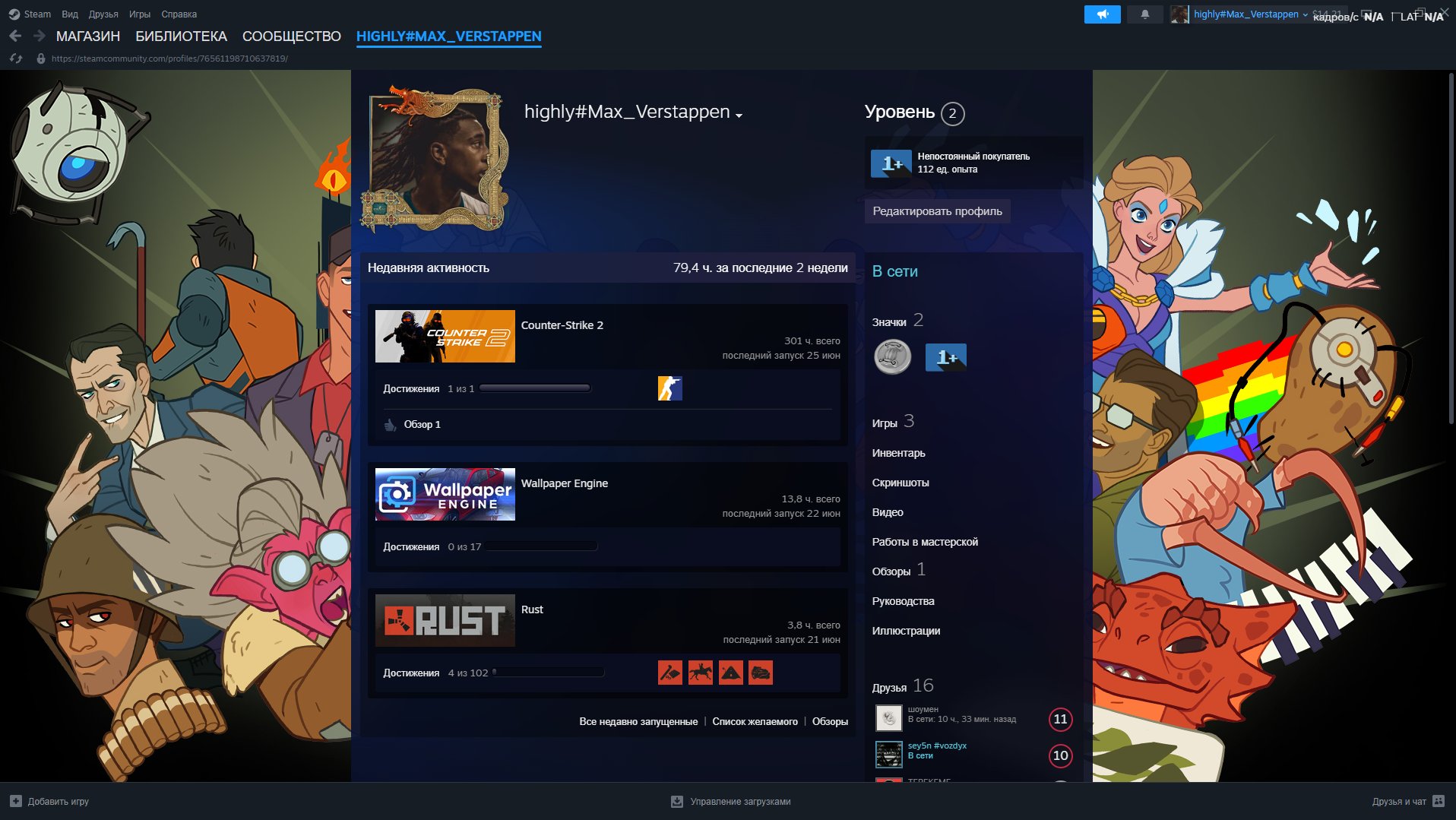Image resolution: width=1456 pixels, height=820 pixels.
Task: Click the Rust achievements progress bar
Action: [x=548, y=673]
